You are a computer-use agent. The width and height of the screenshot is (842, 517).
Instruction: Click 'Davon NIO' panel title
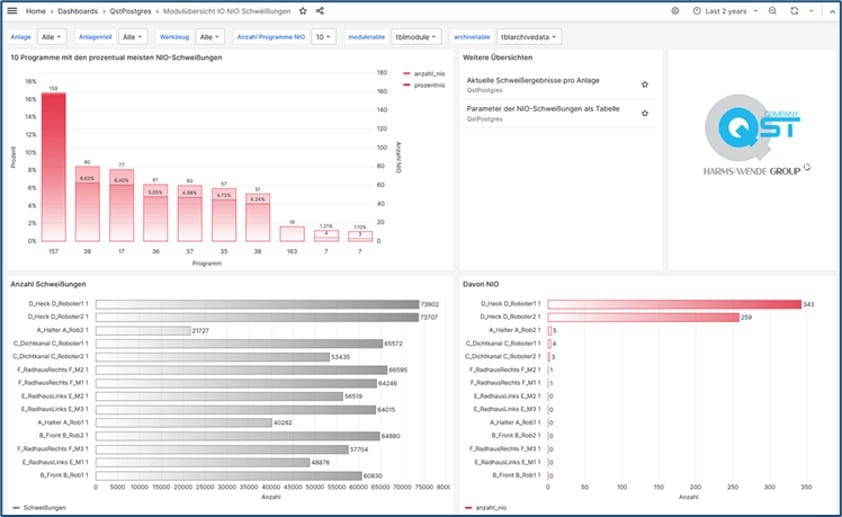tap(481, 284)
